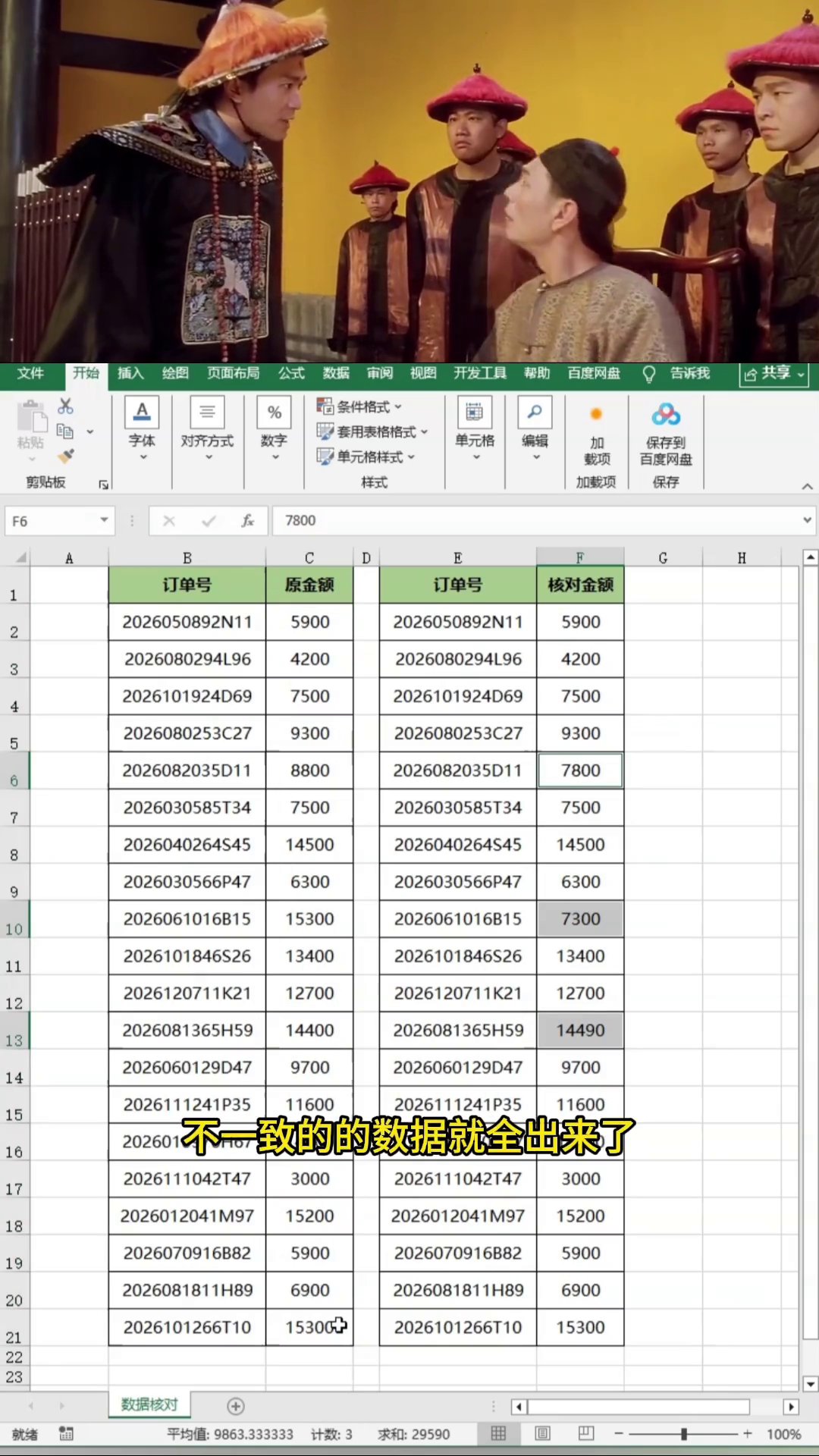Select highlighted cell with value 14490
The image size is (819, 1456).
[x=580, y=1031]
